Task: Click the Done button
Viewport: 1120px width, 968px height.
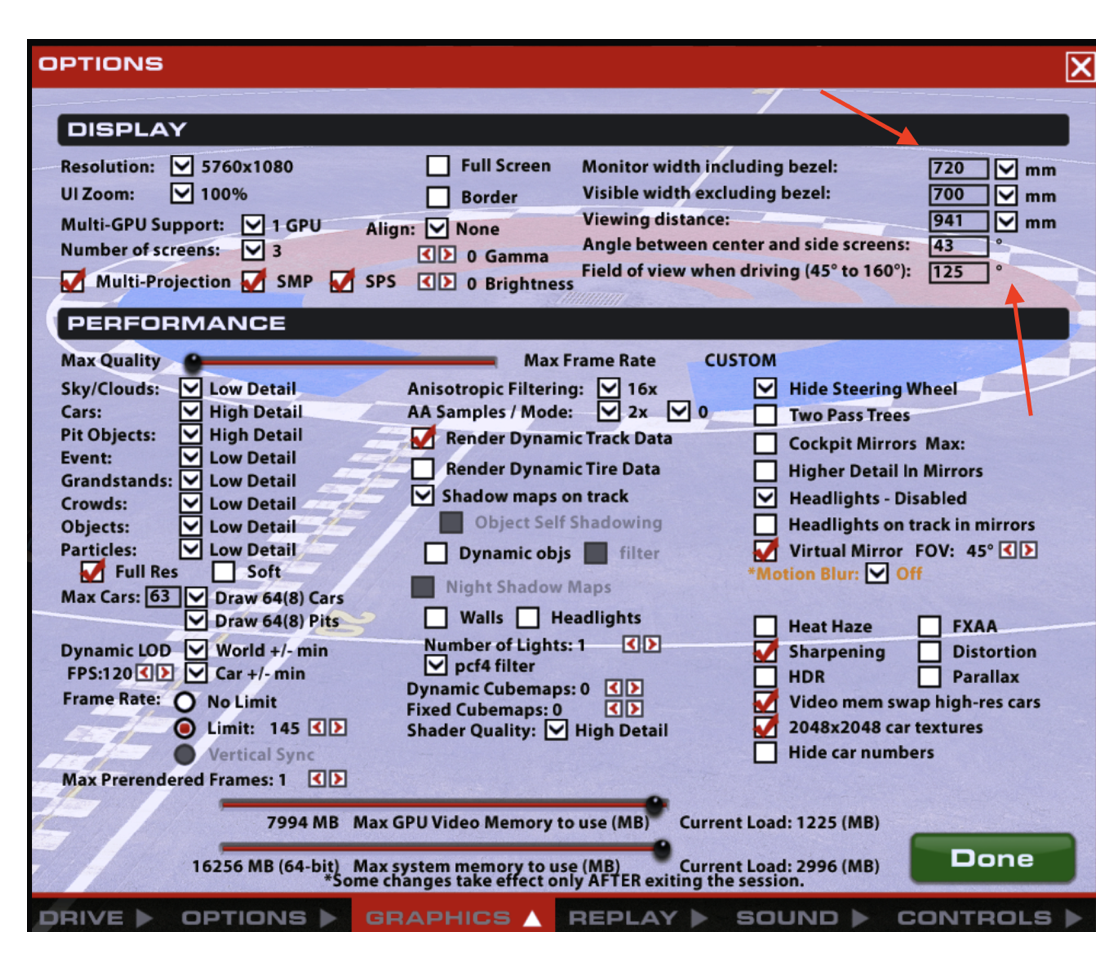Action: coord(991,857)
